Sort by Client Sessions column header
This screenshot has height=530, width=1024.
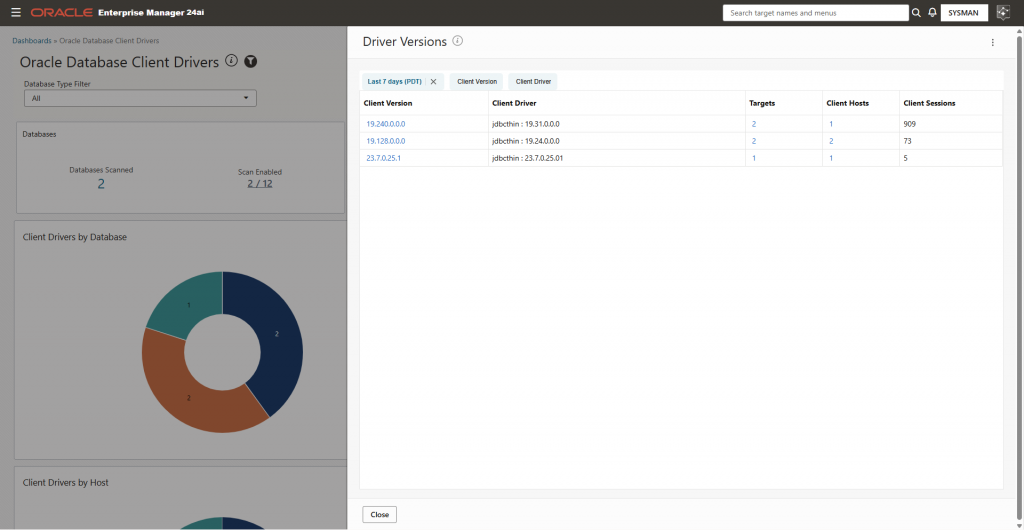pyautogui.click(x=929, y=103)
